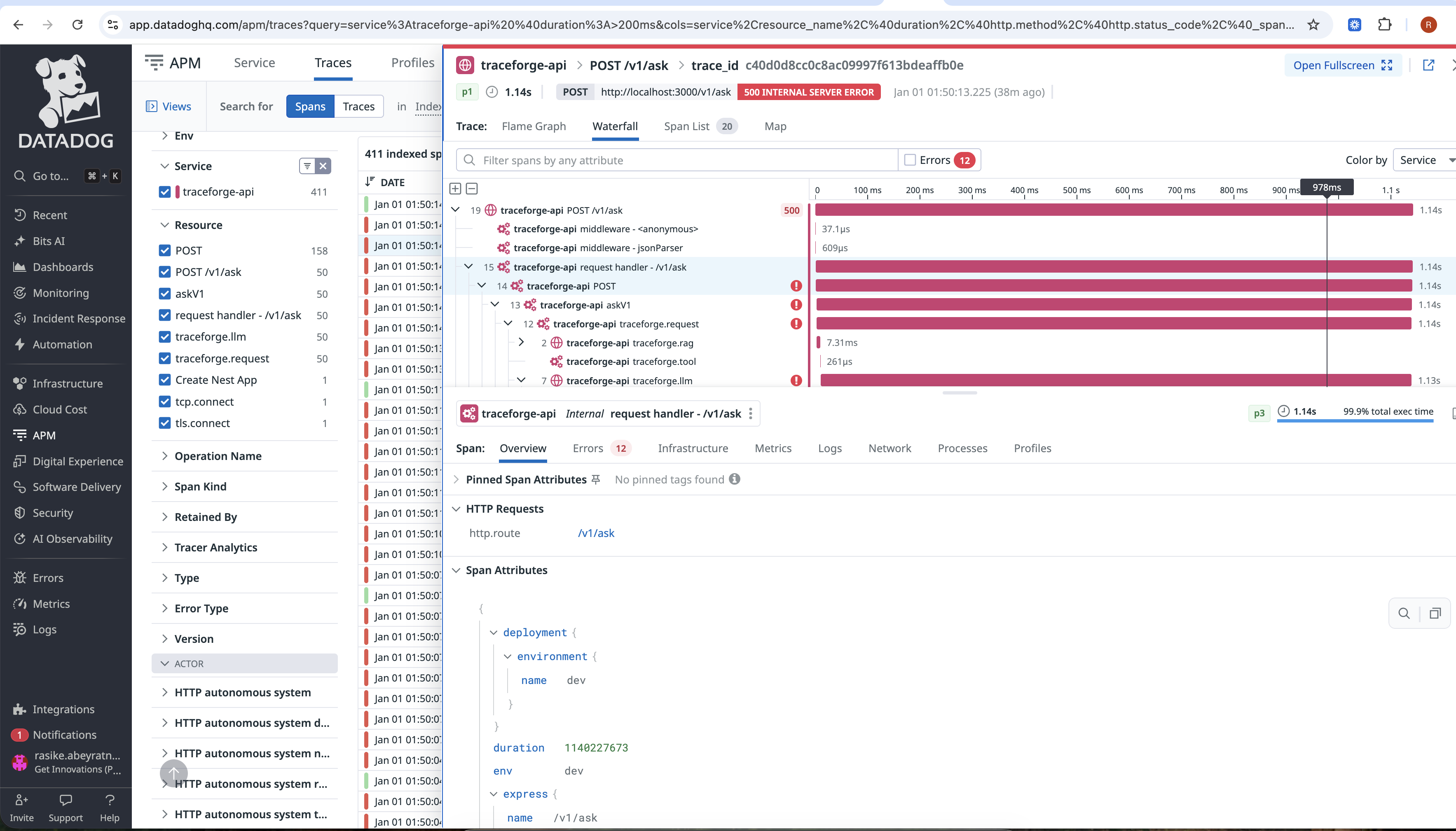
Task: Clear the Service facet filter
Action: [323, 166]
